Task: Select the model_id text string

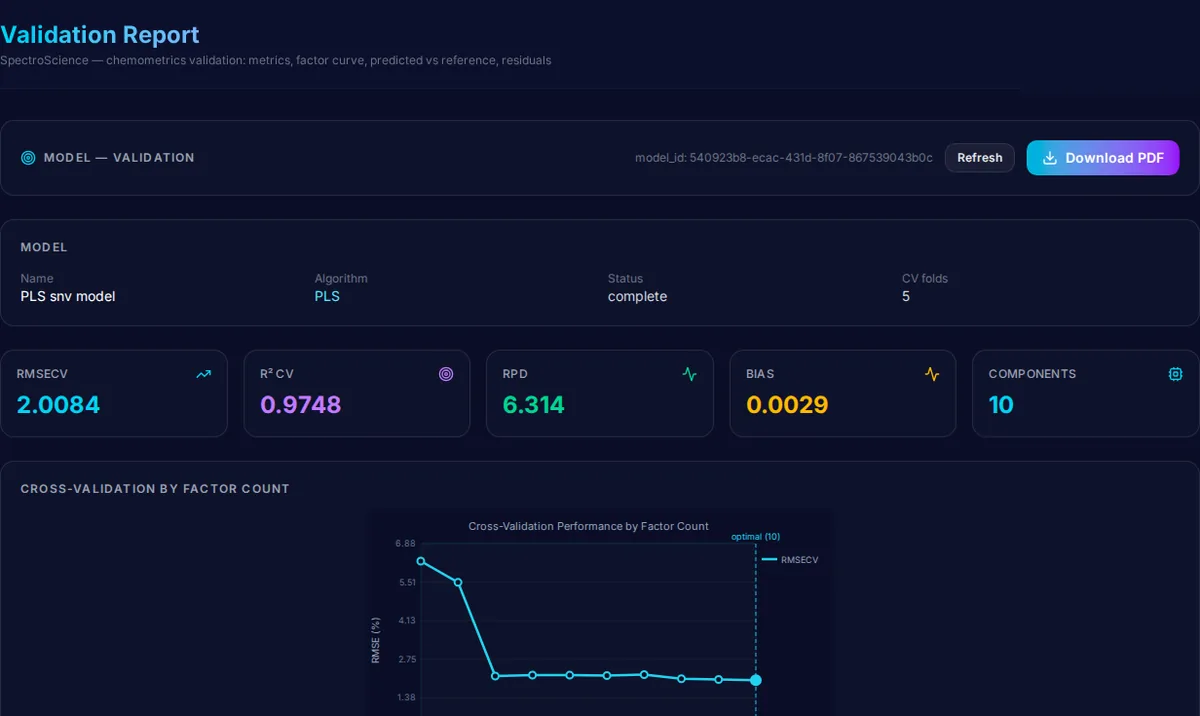Action: [784, 158]
